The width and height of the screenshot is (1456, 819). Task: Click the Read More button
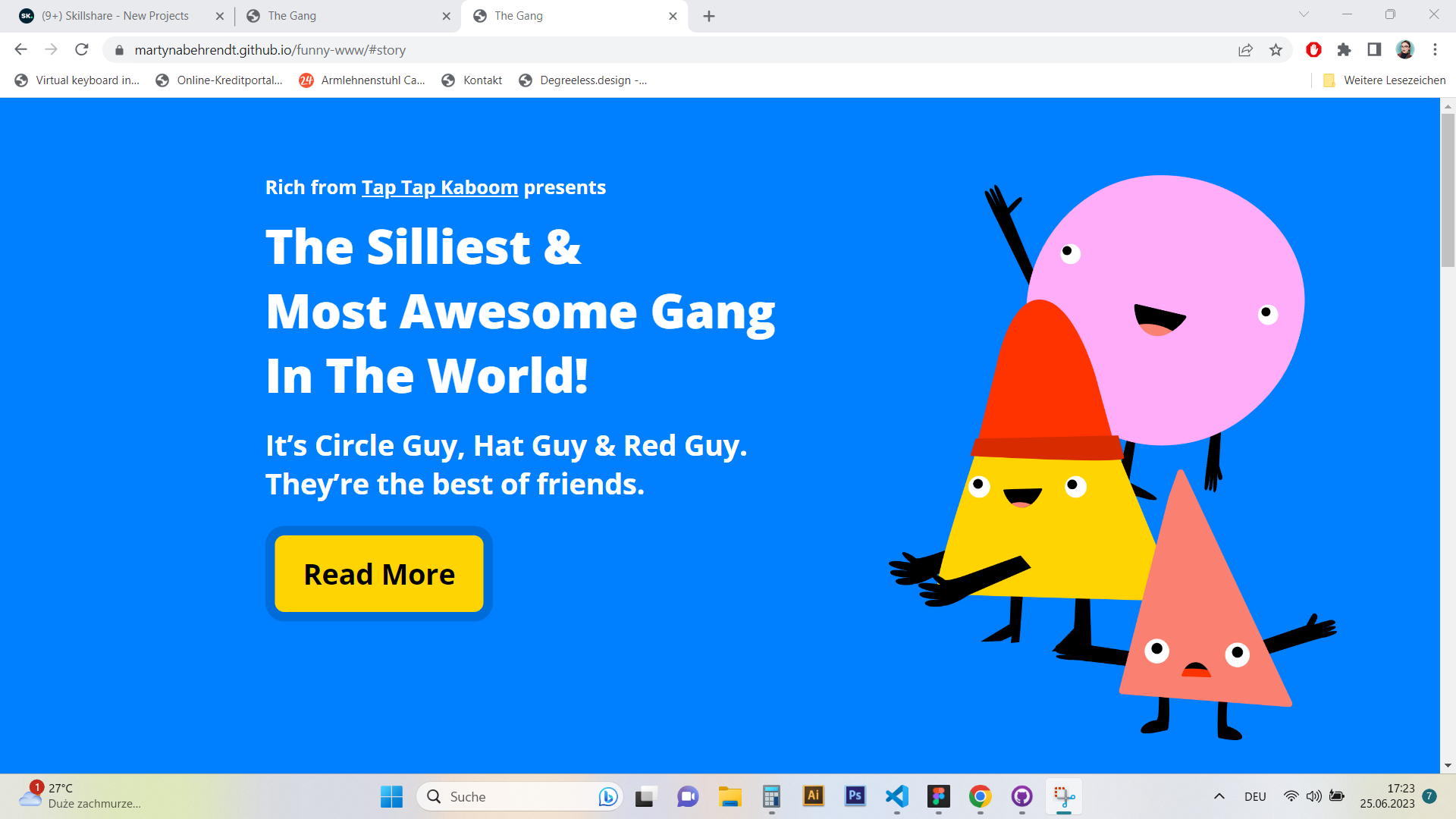coord(378,574)
